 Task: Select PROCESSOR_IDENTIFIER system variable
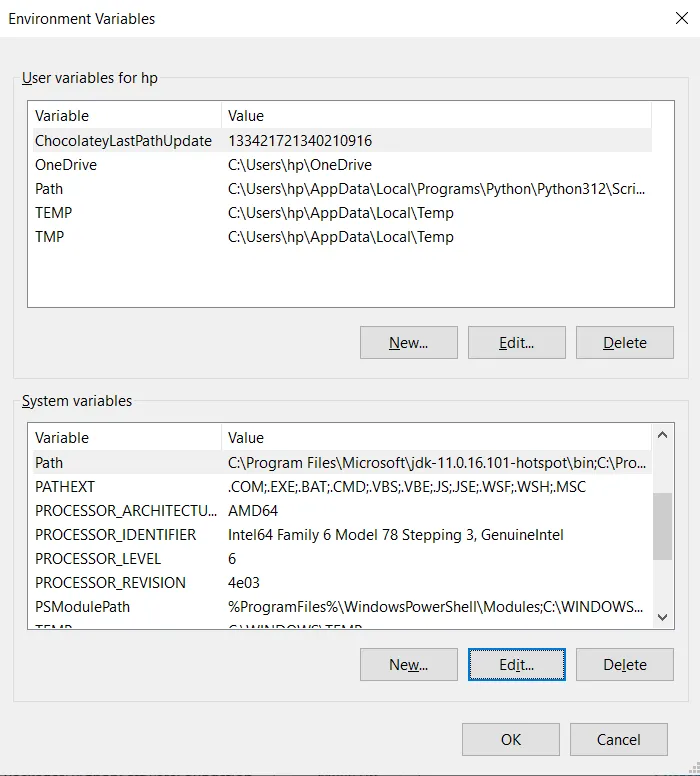click(115, 535)
